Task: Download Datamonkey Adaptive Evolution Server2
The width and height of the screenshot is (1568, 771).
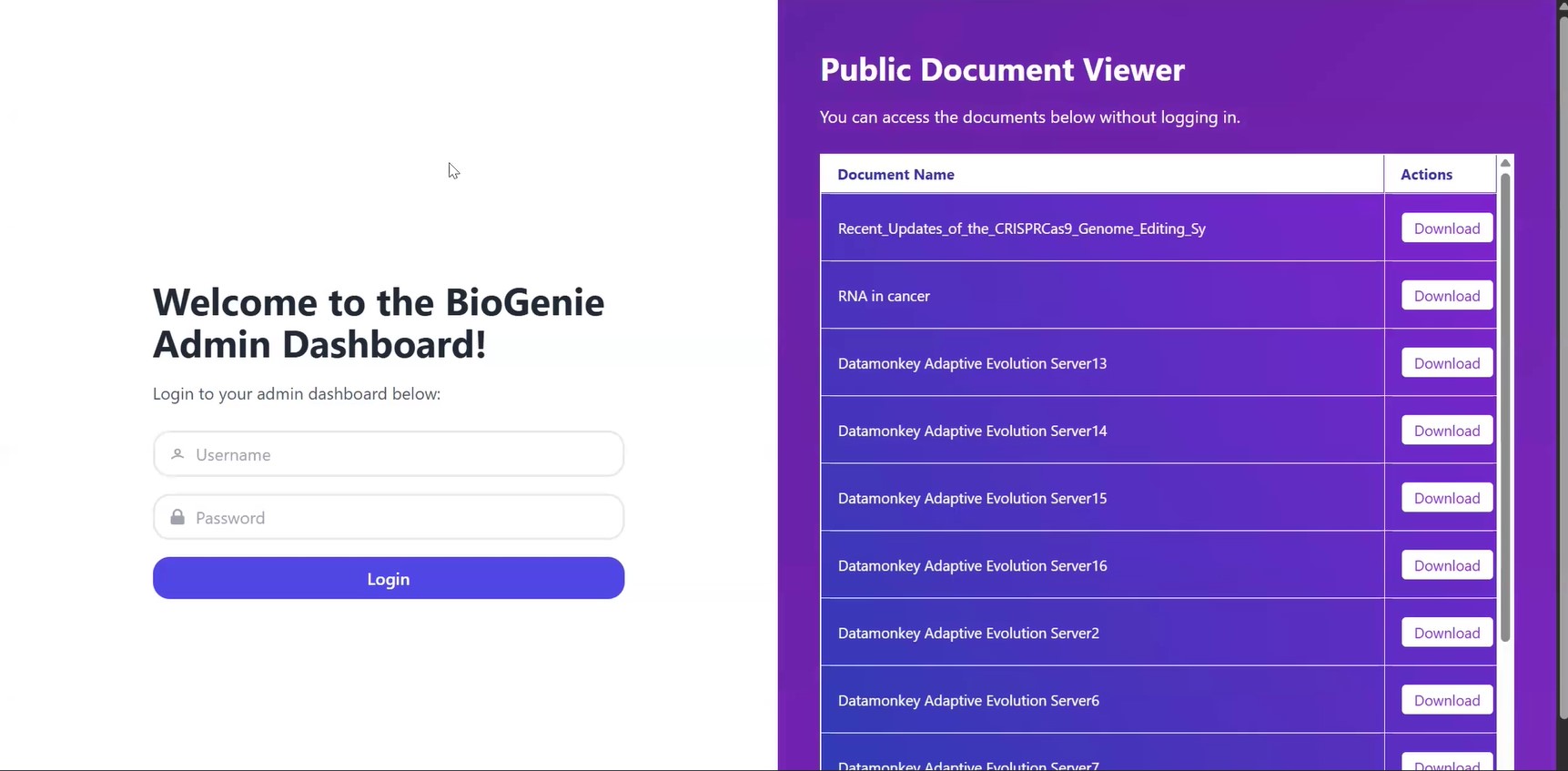Action: [1446, 632]
